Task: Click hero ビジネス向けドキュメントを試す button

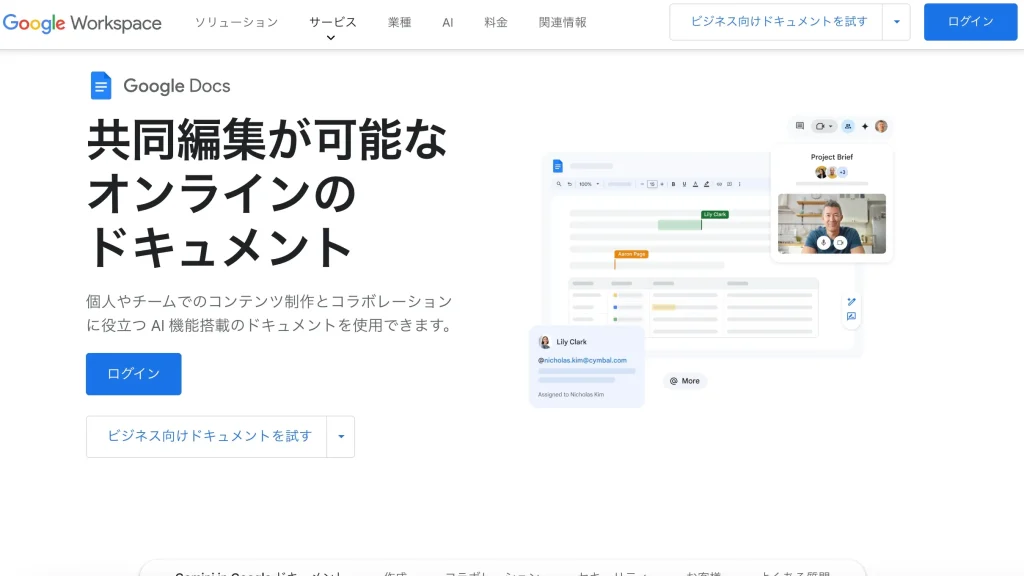Action: [206, 436]
